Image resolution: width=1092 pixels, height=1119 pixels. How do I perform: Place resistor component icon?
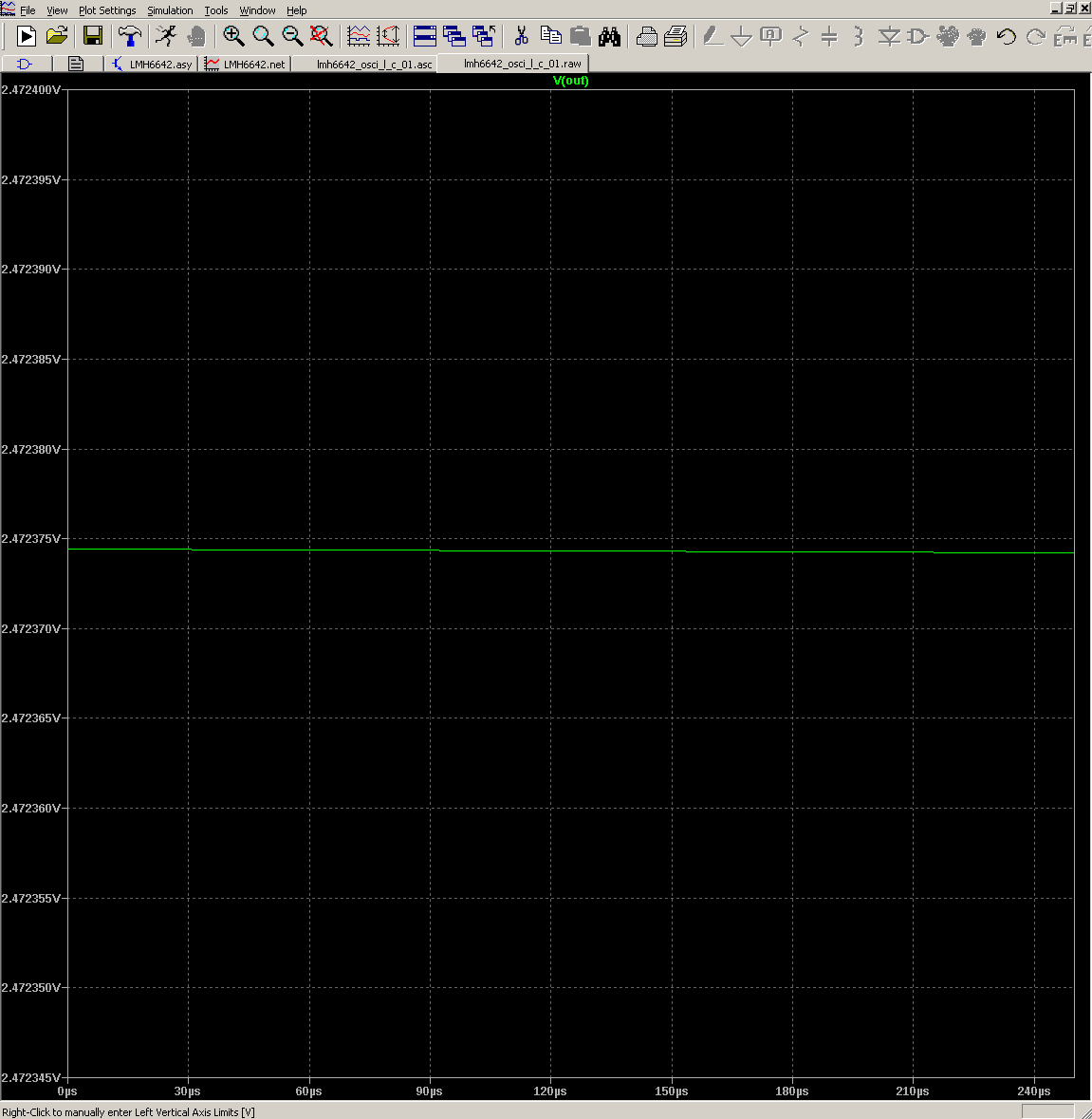click(801, 36)
